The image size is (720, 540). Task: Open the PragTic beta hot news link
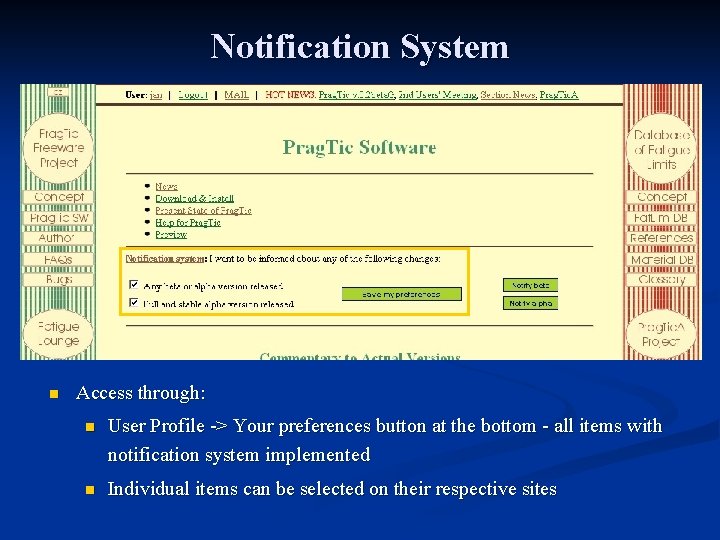pyautogui.click(x=356, y=95)
